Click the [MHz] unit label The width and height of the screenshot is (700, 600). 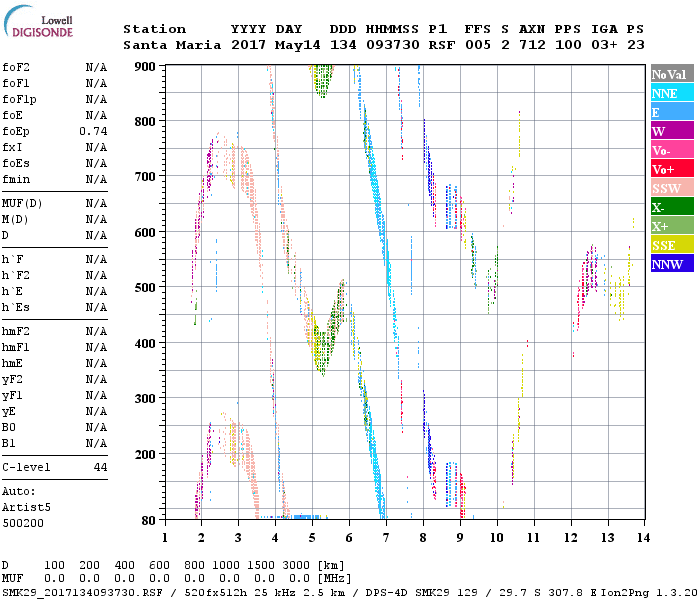point(334,579)
